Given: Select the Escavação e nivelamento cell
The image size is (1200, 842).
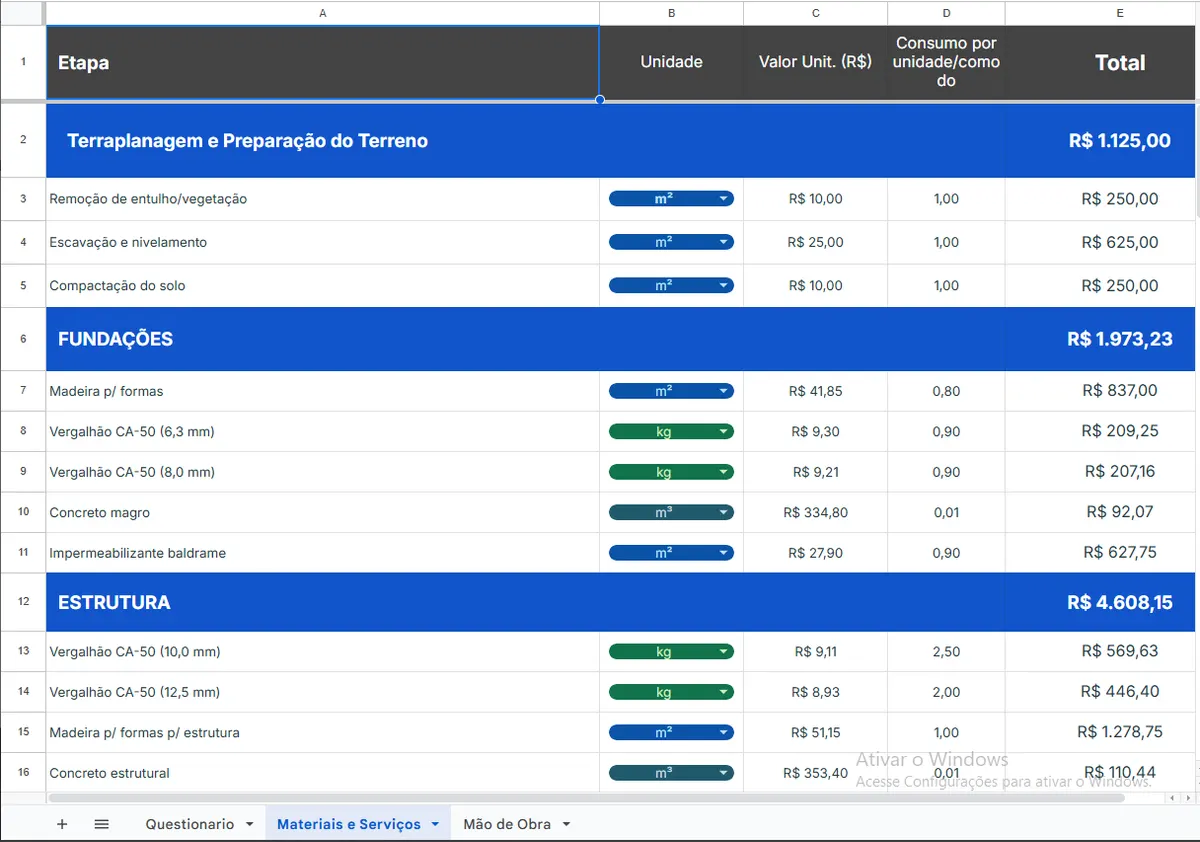Looking at the screenshot, I should [322, 242].
